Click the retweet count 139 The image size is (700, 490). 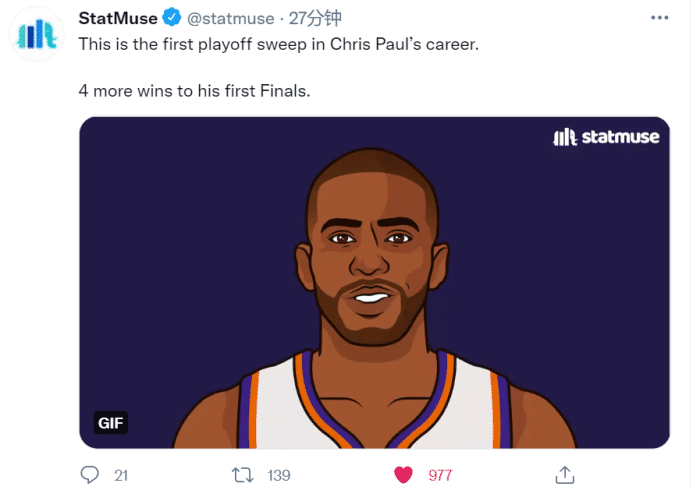(x=279, y=475)
